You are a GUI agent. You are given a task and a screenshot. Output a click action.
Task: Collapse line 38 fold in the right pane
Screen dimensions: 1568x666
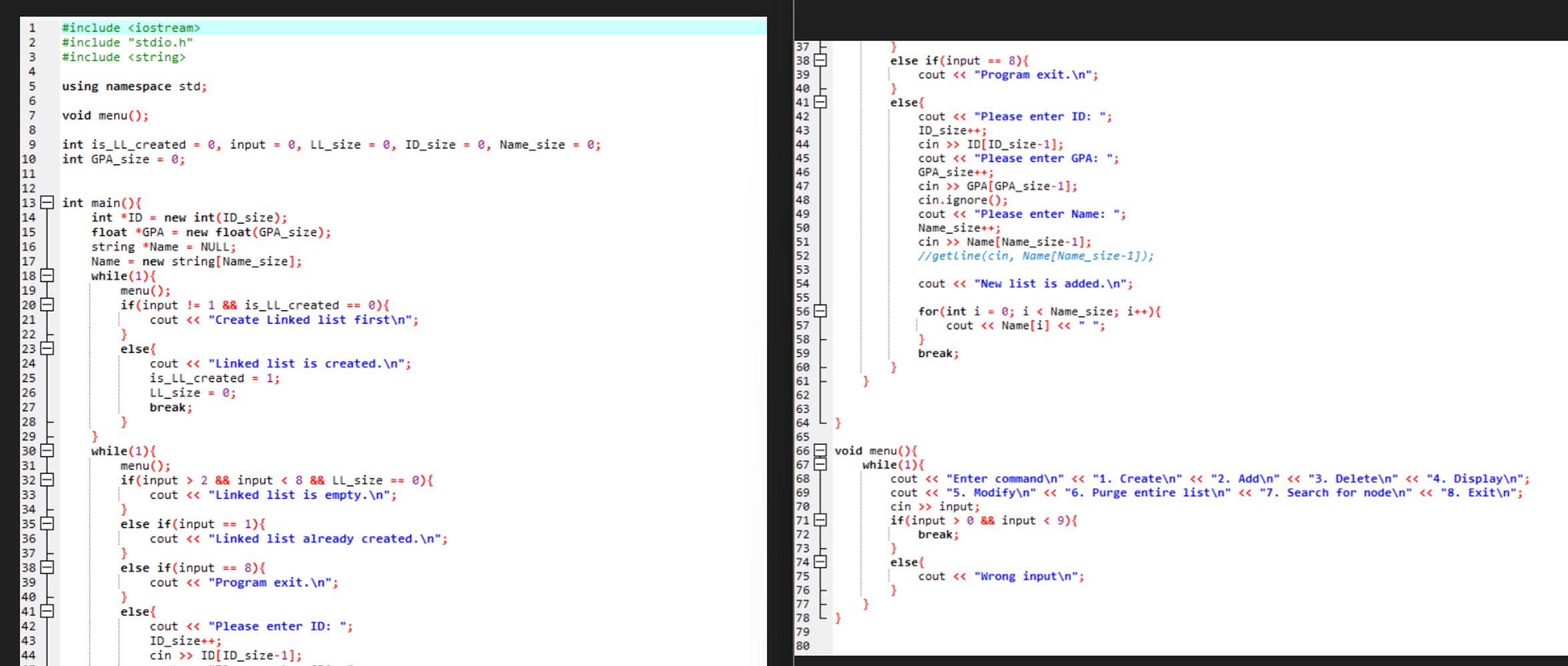[x=820, y=60]
